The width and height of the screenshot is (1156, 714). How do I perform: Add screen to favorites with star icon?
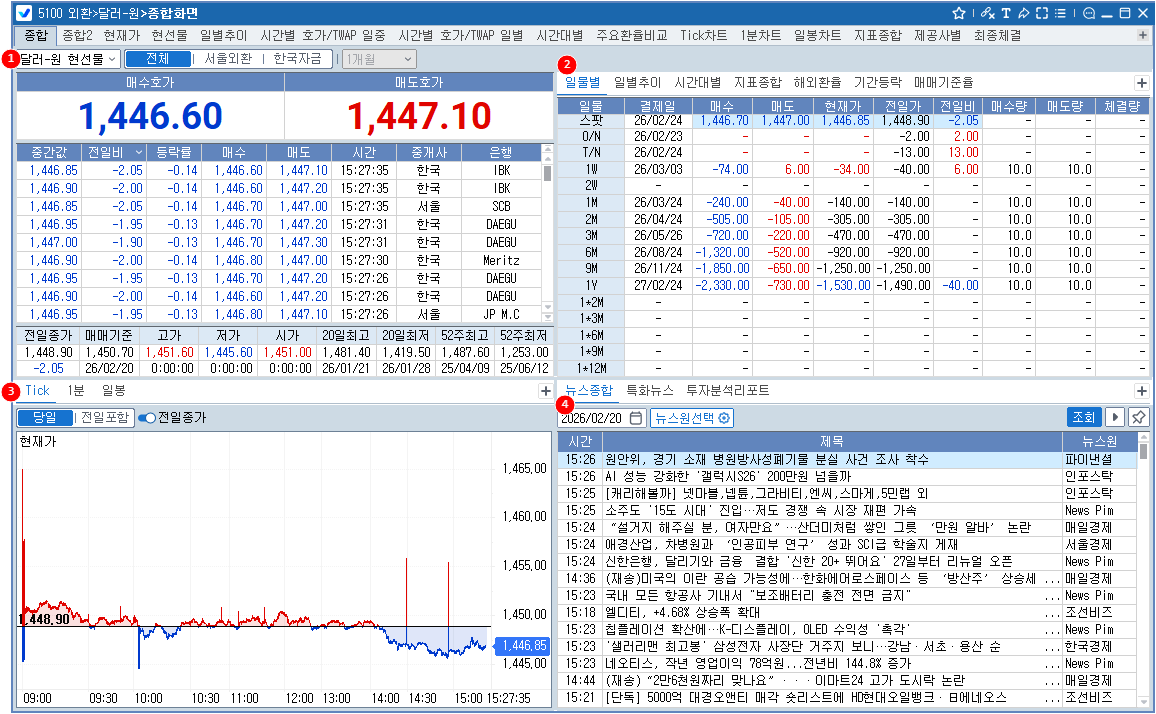coord(959,13)
